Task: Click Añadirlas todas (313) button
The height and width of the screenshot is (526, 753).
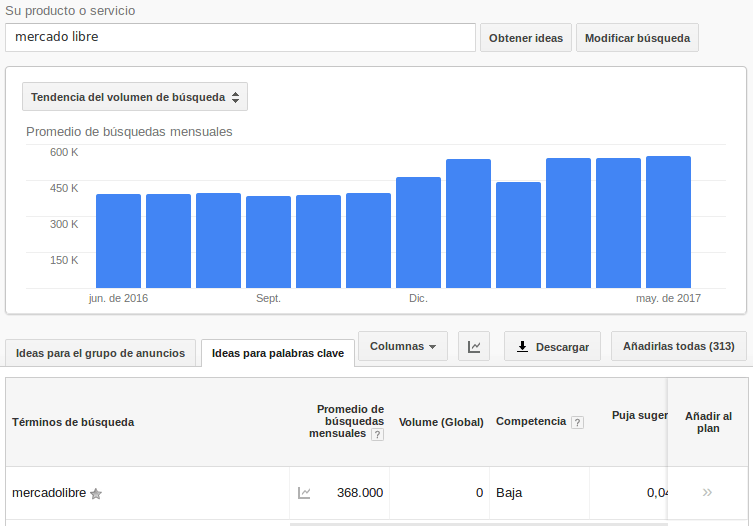Action: (x=679, y=346)
